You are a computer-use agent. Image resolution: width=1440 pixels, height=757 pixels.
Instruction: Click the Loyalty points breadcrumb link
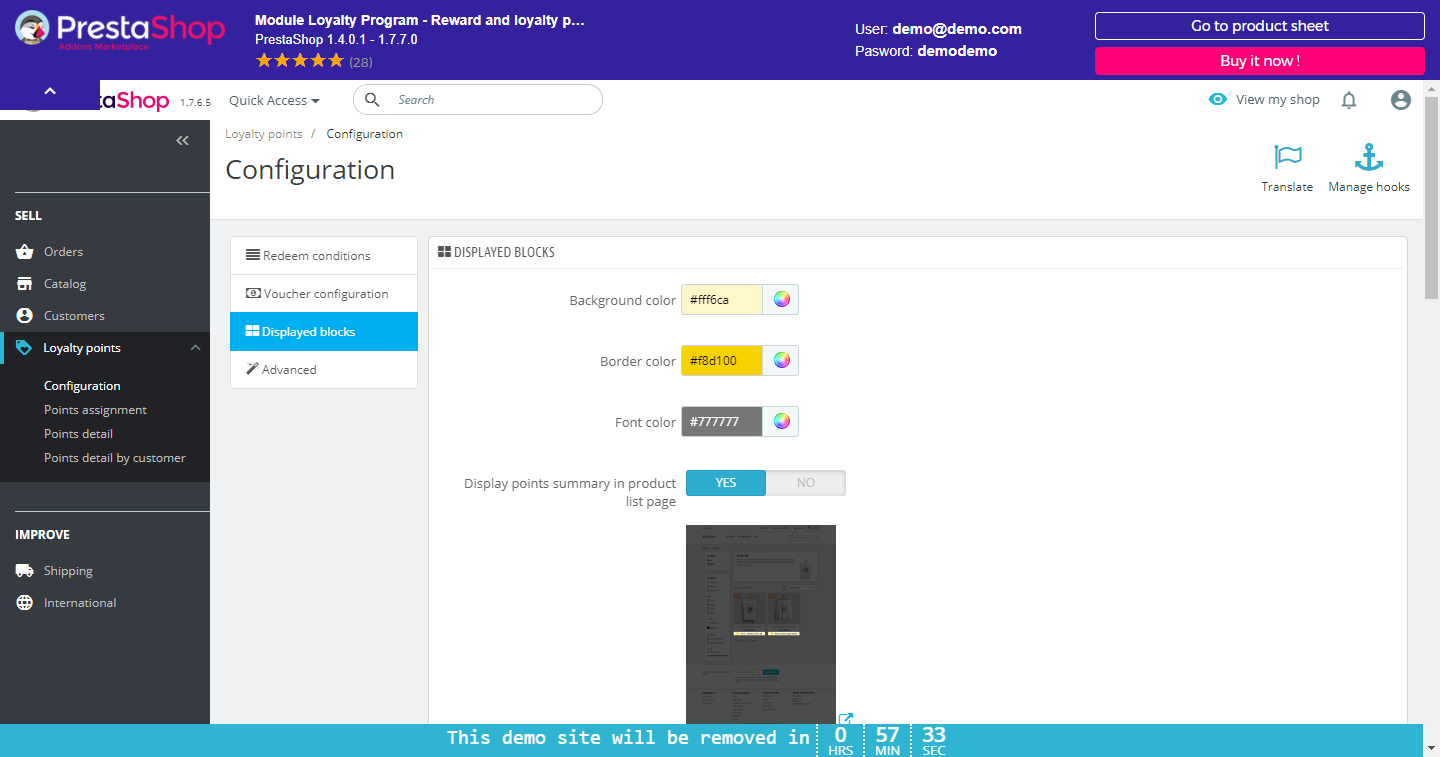click(264, 134)
